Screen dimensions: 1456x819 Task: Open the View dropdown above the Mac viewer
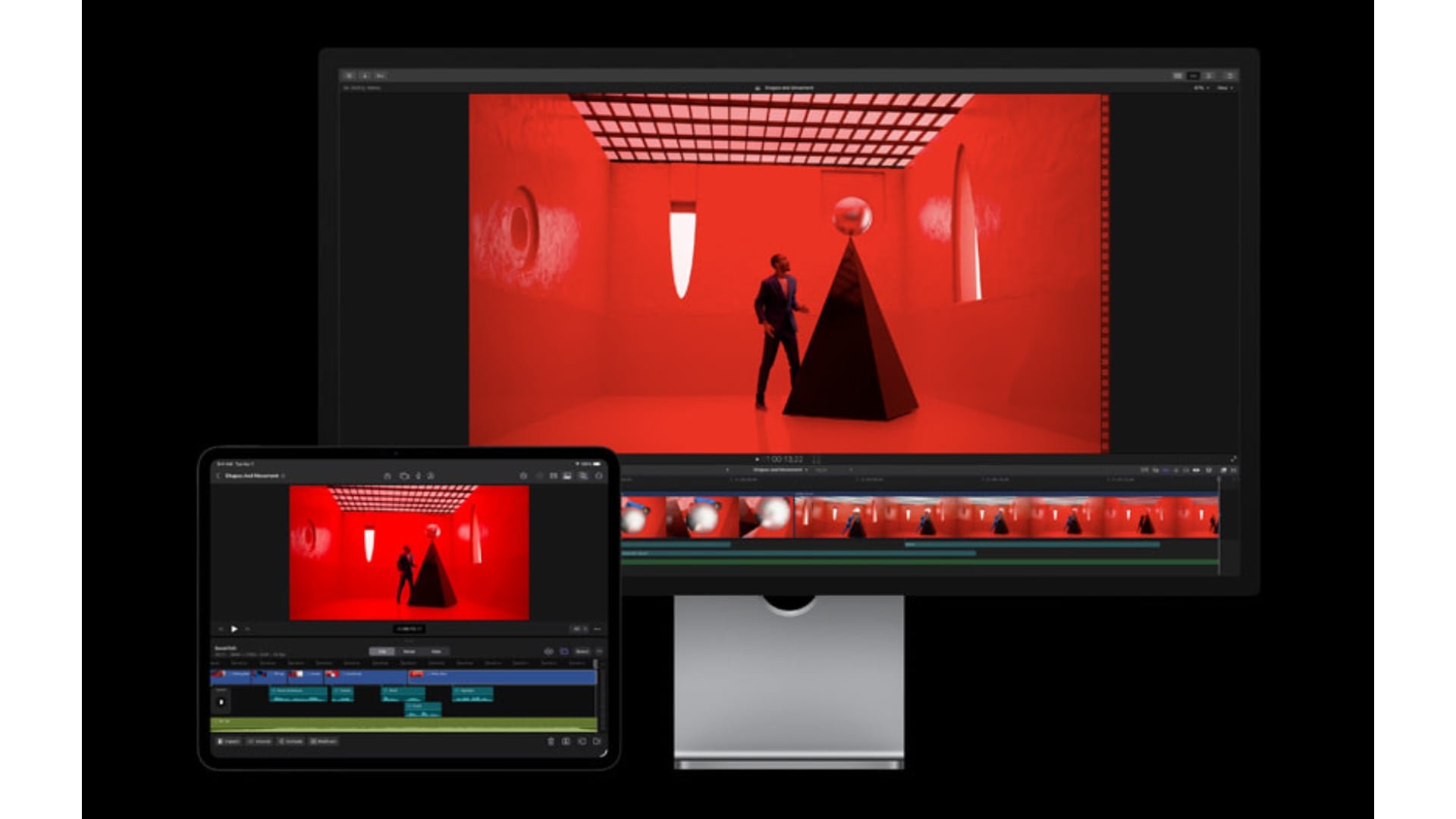[1223, 88]
